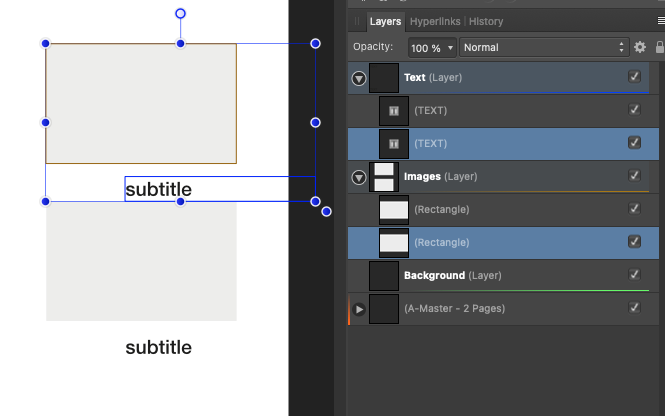Click the highlighted (TEXT) layer thumbnail
665x416 pixels.
click(394, 144)
